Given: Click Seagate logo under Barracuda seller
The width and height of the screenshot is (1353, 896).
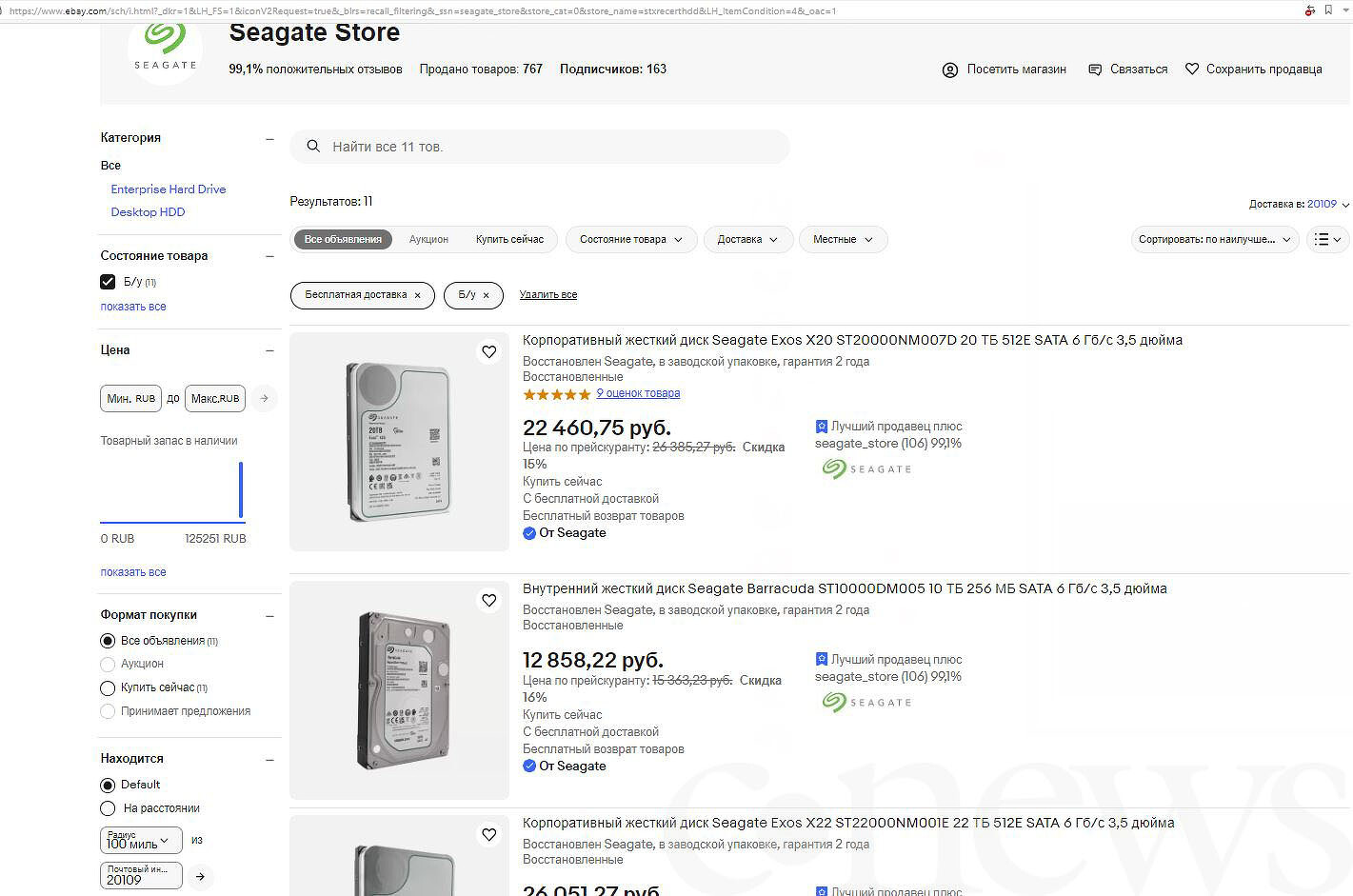Looking at the screenshot, I should point(867,702).
